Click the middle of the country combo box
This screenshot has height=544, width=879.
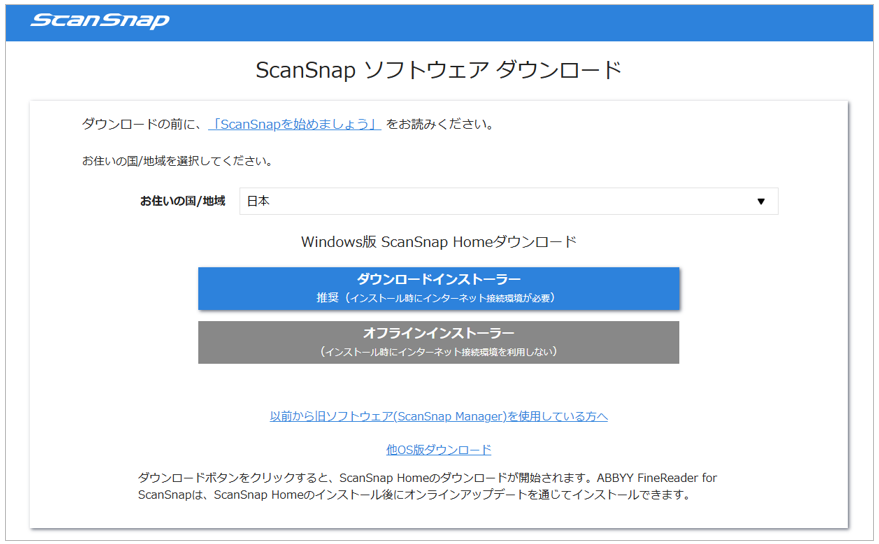508,201
